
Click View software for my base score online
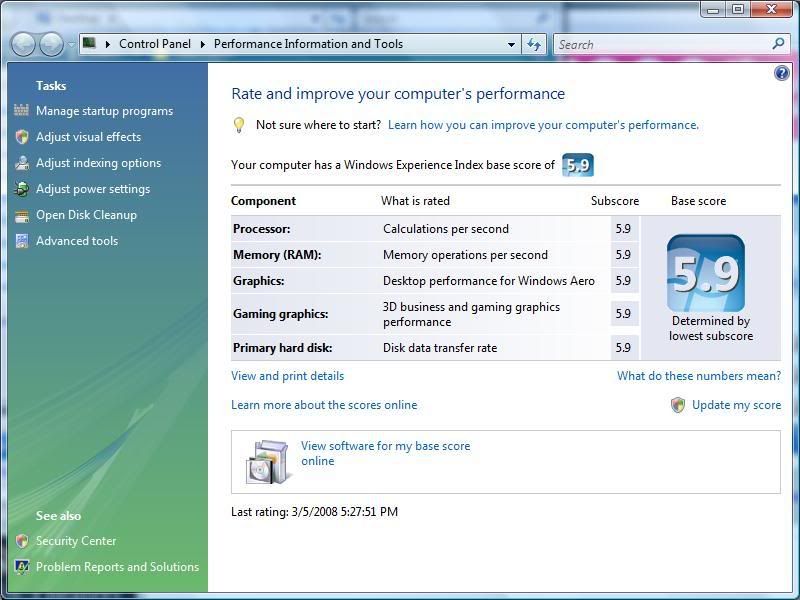point(385,453)
